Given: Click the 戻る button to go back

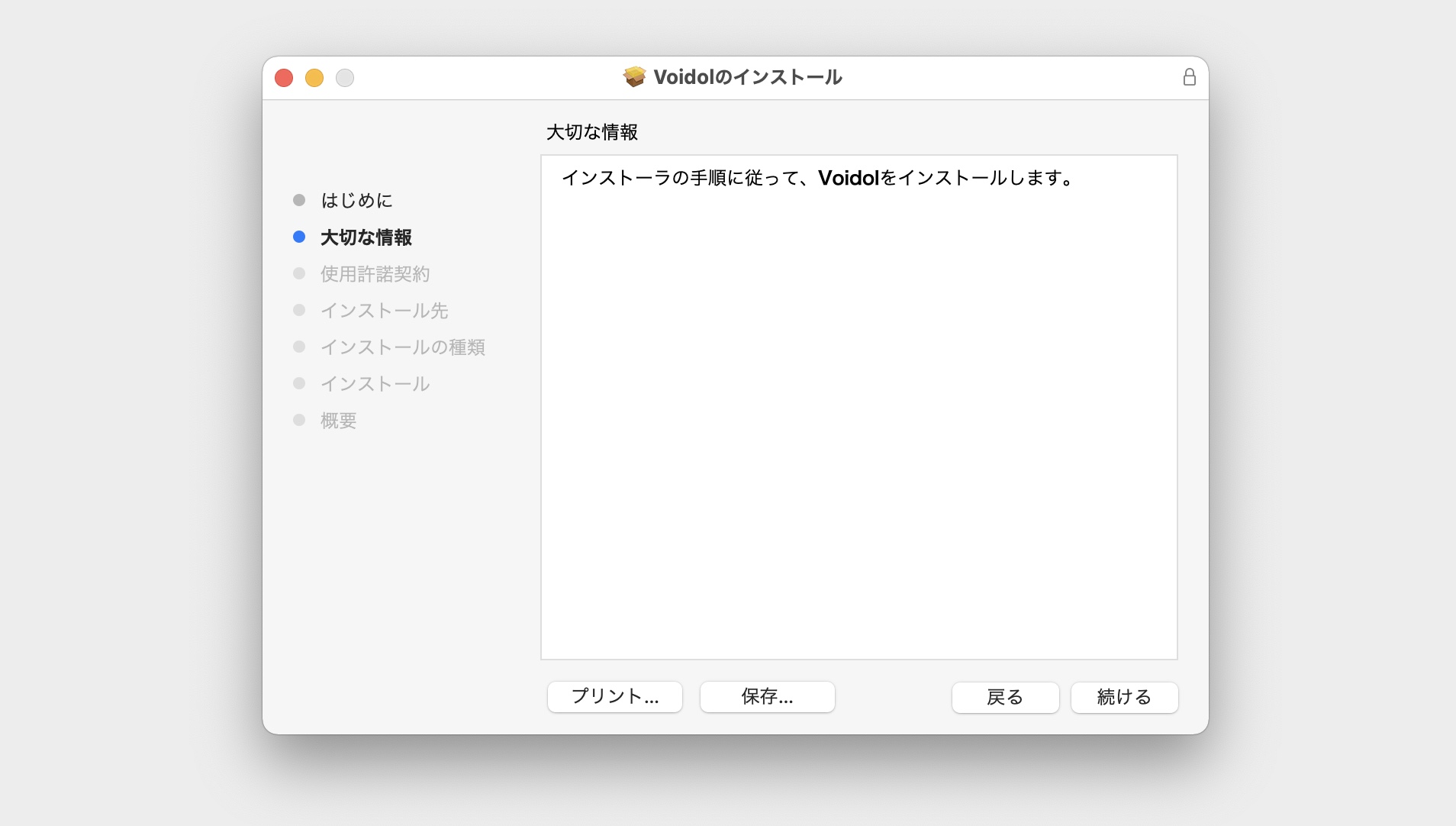Looking at the screenshot, I should tap(1005, 697).
